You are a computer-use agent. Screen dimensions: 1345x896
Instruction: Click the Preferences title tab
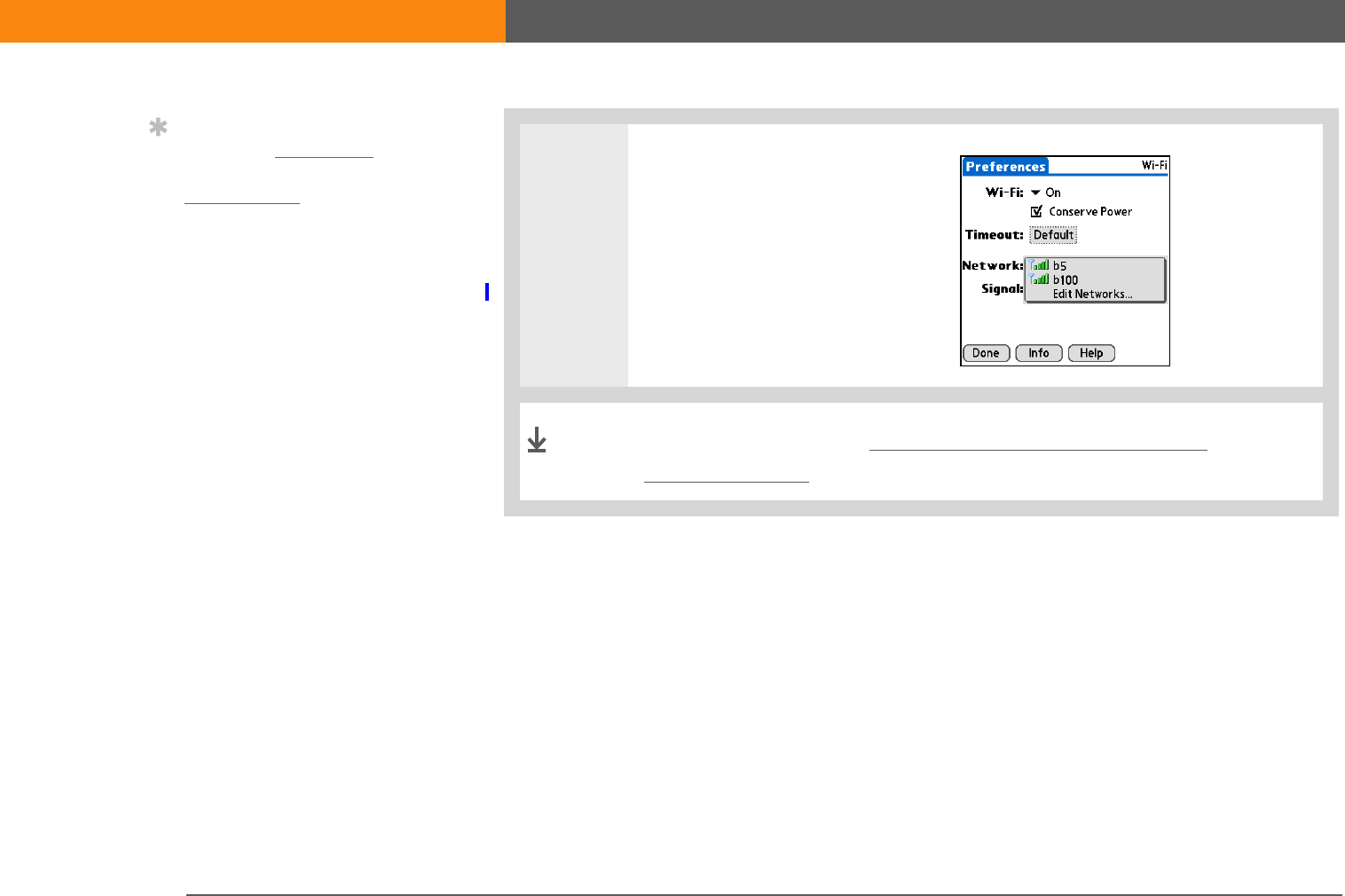click(1005, 167)
